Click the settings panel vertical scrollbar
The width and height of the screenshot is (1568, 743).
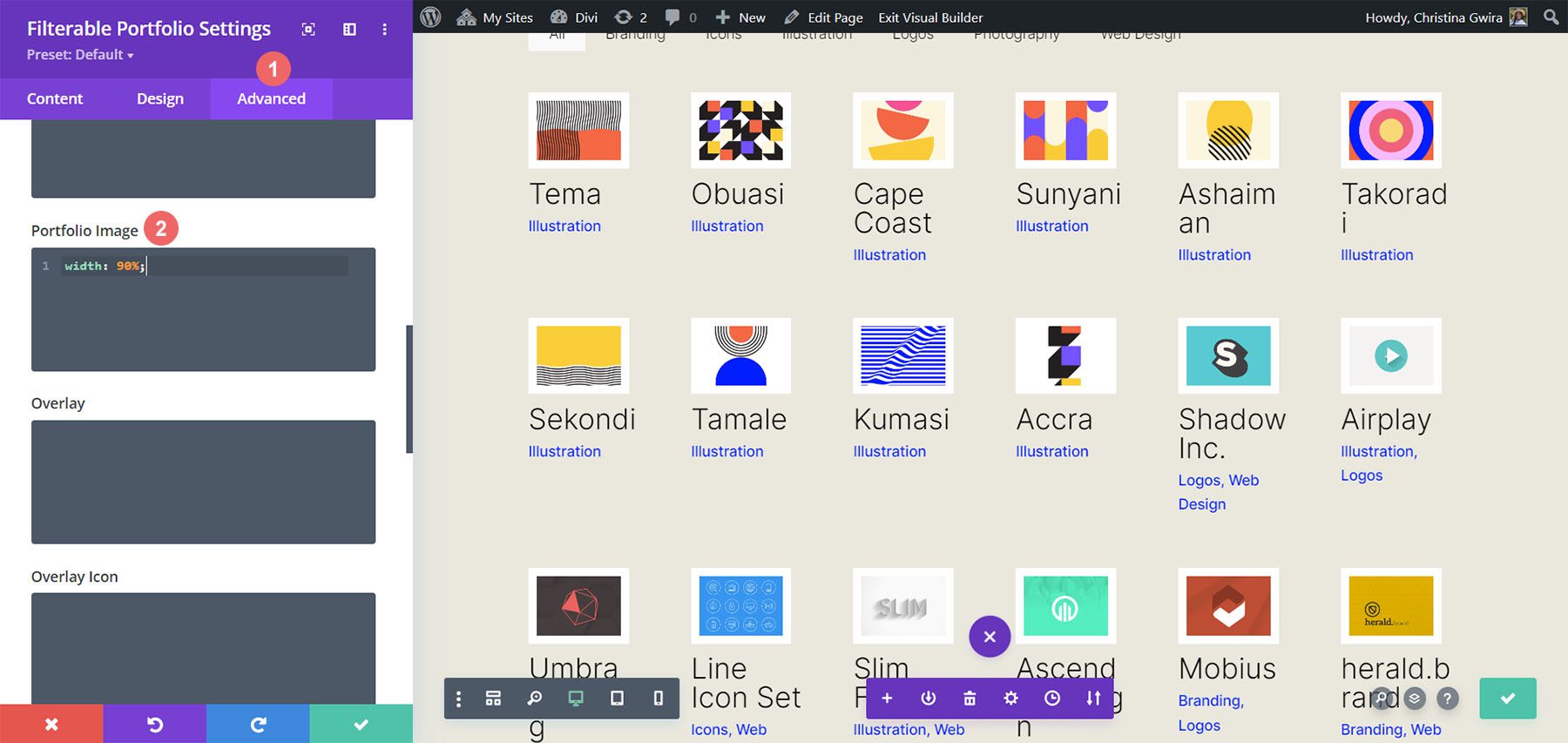(409, 388)
